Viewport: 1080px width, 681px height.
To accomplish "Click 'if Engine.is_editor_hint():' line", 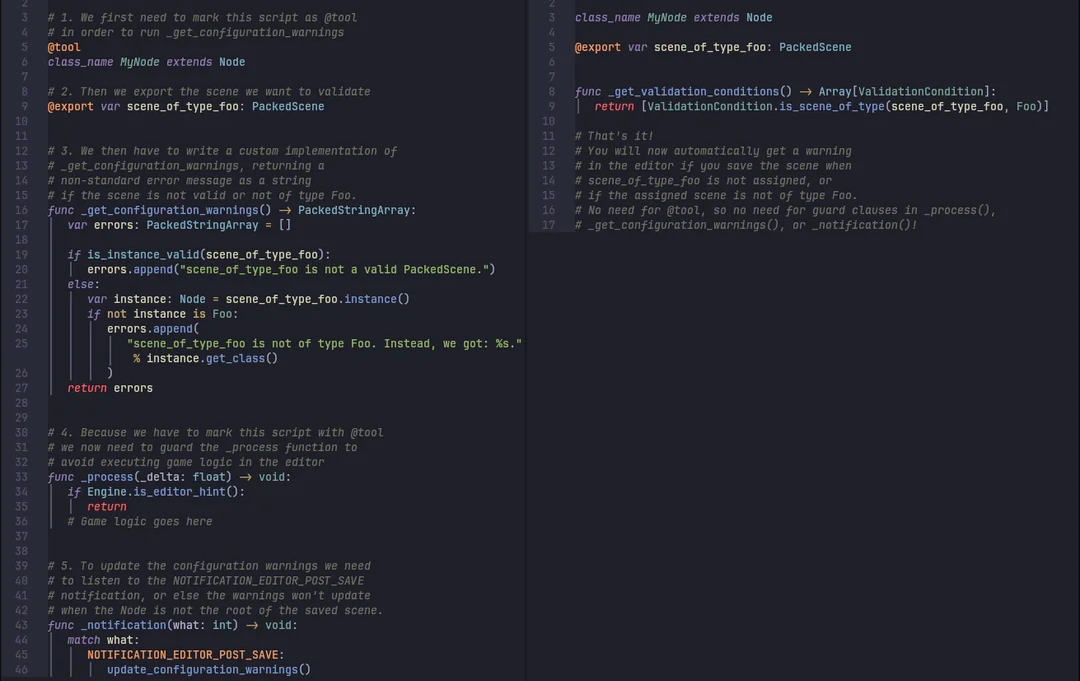I will pyautogui.click(x=156, y=492).
